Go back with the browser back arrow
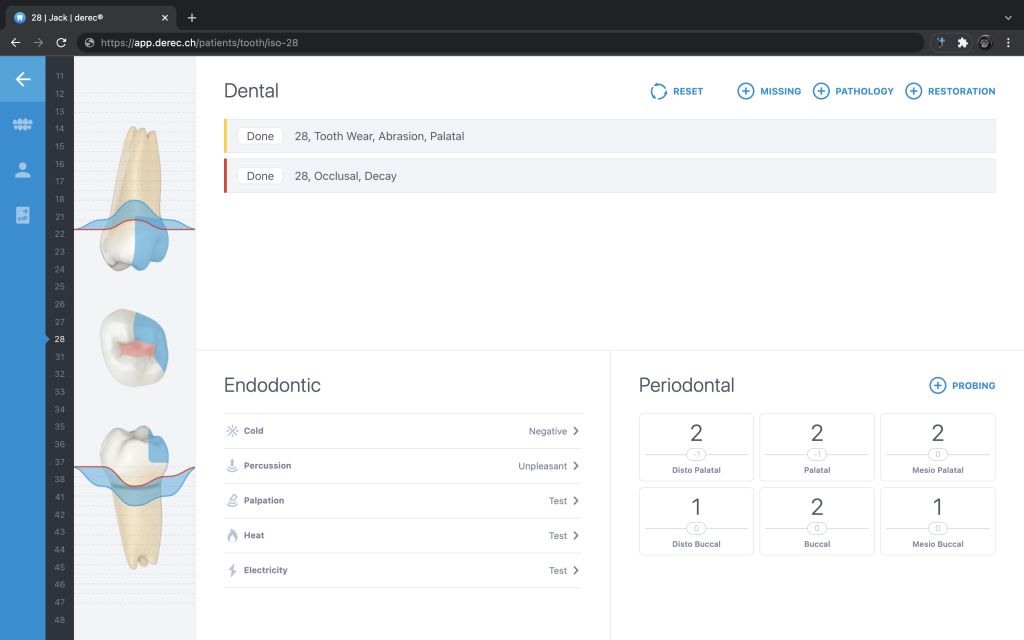This screenshot has width=1024, height=640. [x=16, y=42]
